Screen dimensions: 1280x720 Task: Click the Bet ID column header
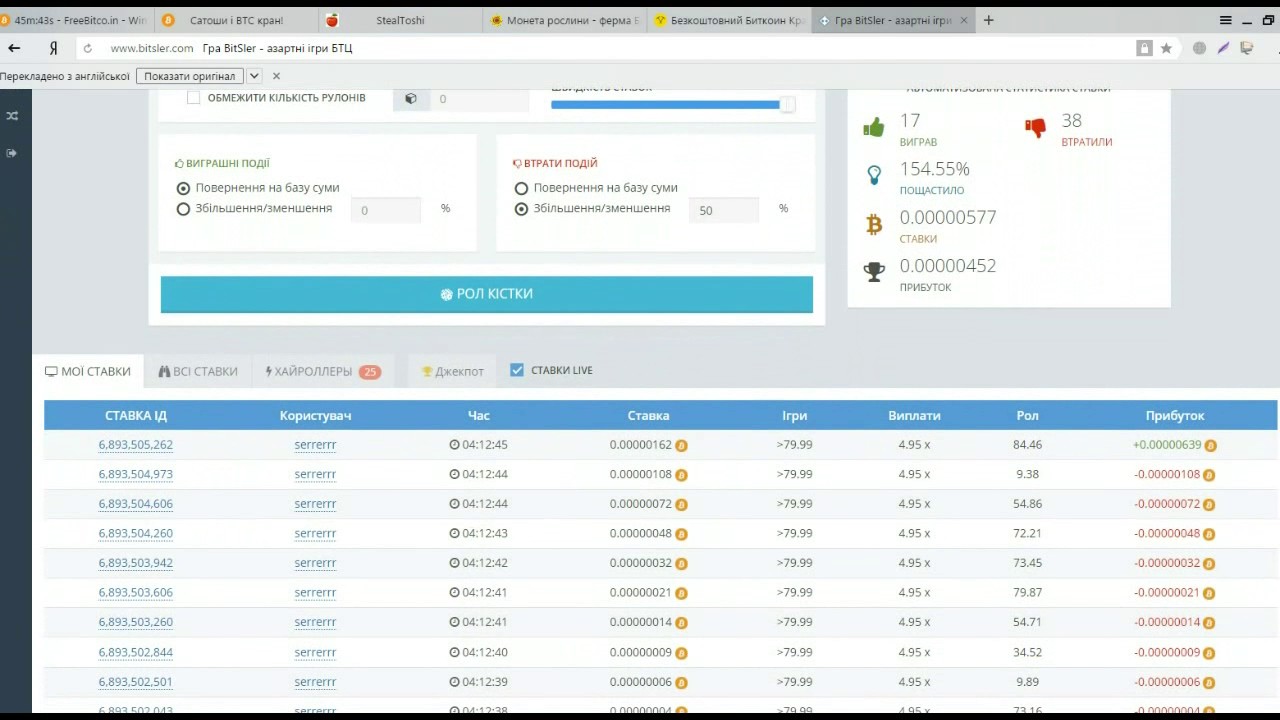tap(136, 415)
